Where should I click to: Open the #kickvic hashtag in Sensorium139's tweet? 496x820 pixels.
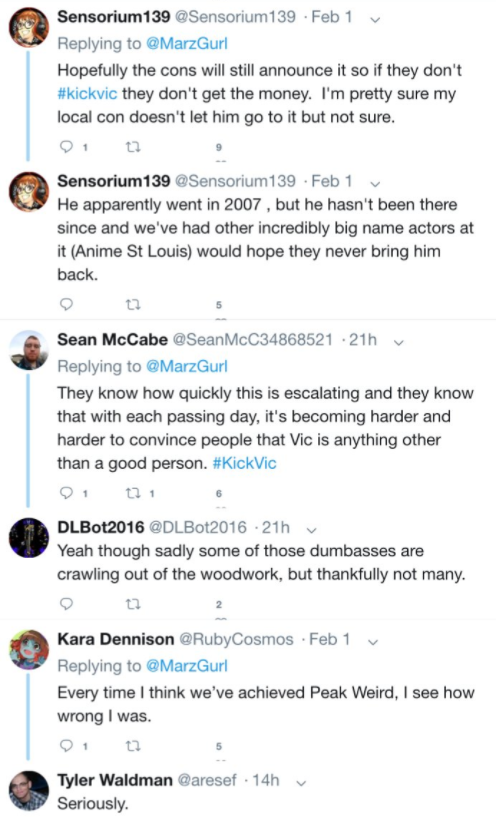(87, 94)
